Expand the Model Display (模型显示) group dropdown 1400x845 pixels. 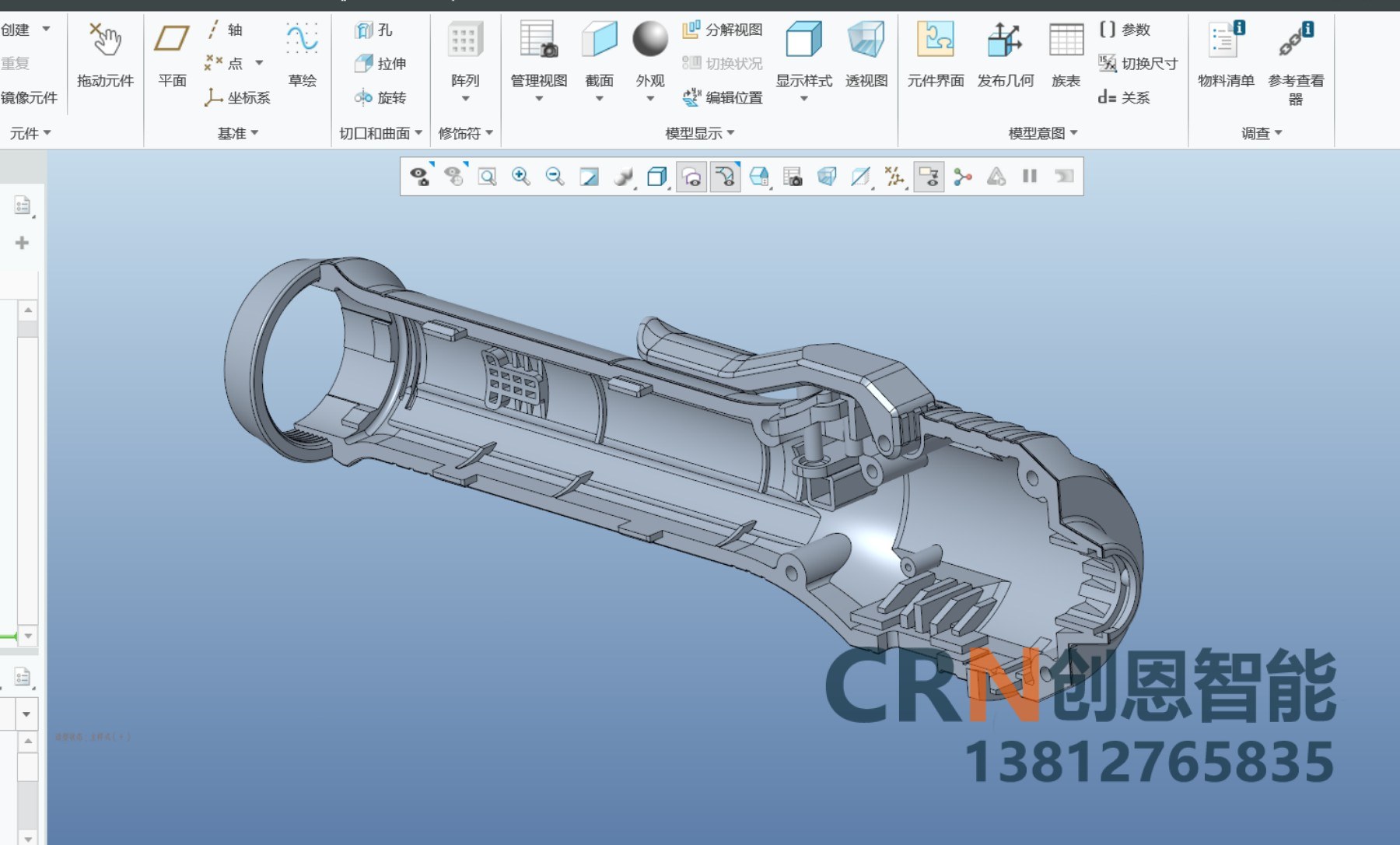point(700,133)
